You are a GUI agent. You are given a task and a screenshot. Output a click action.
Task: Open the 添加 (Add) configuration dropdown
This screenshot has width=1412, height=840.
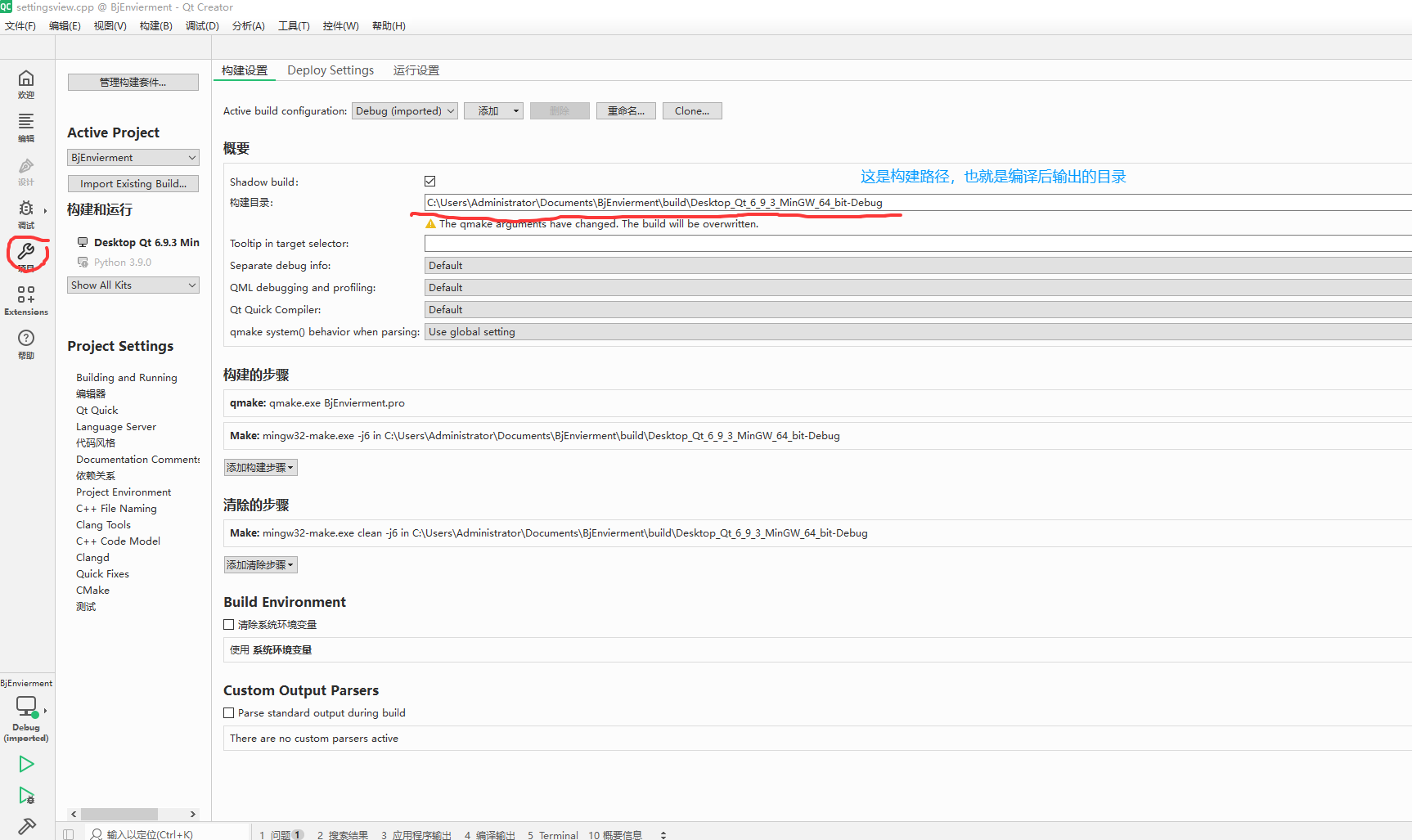493,111
